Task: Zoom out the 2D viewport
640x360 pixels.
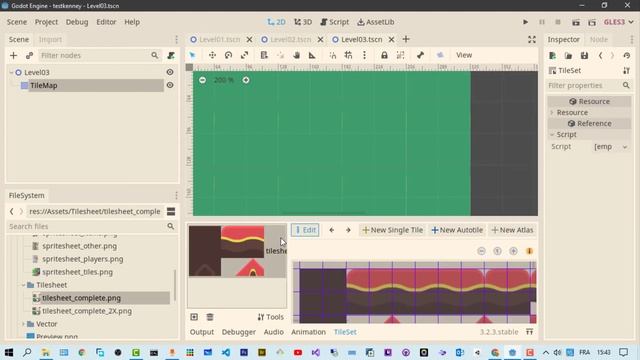Action: [x=202, y=80]
